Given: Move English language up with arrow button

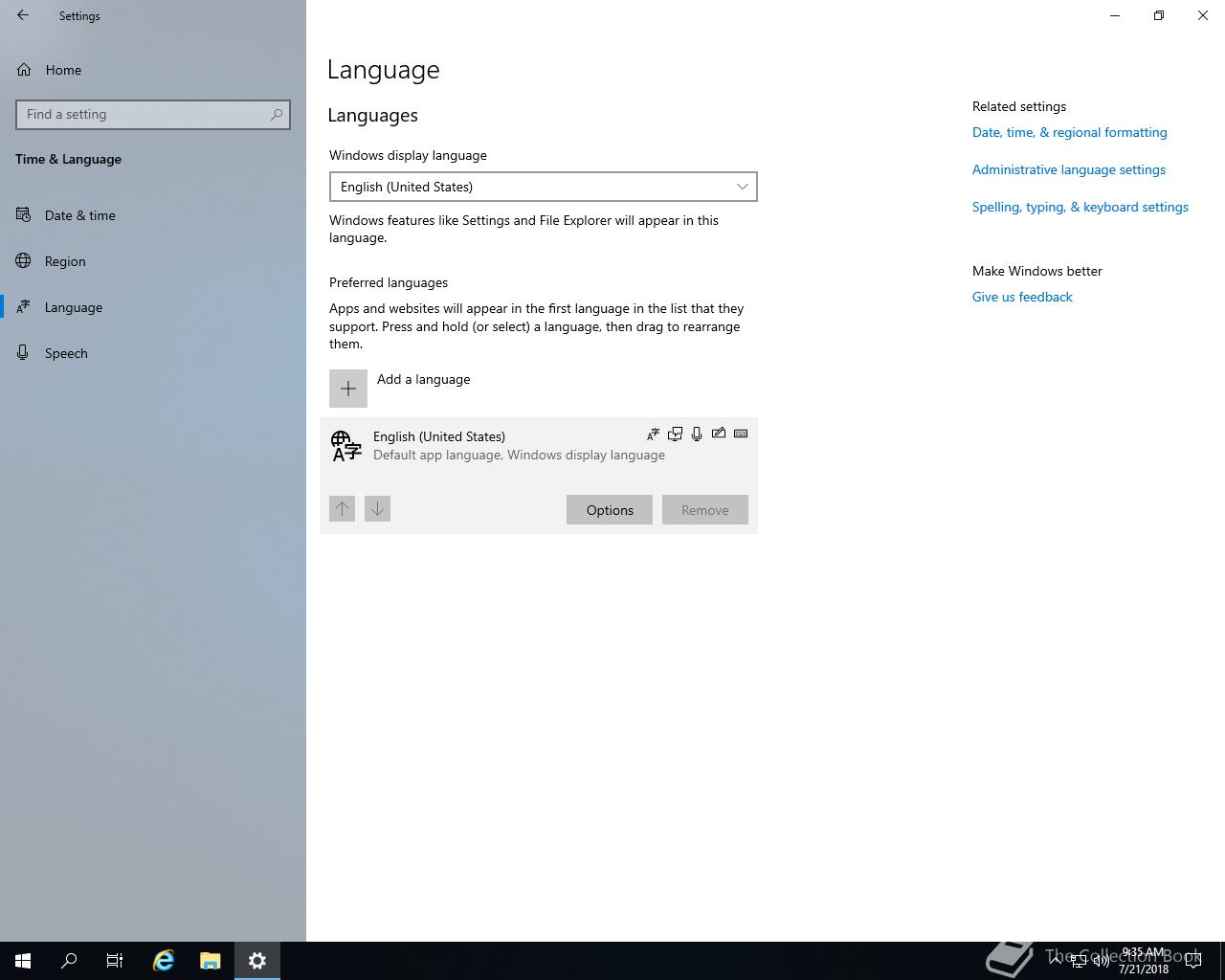Looking at the screenshot, I should pyautogui.click(x=343, y=509).
